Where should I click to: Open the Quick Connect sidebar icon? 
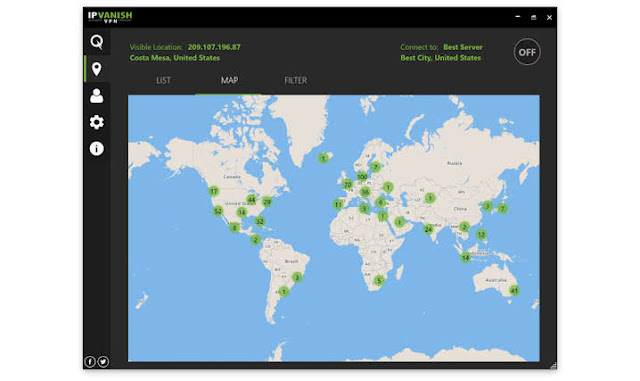97,42
